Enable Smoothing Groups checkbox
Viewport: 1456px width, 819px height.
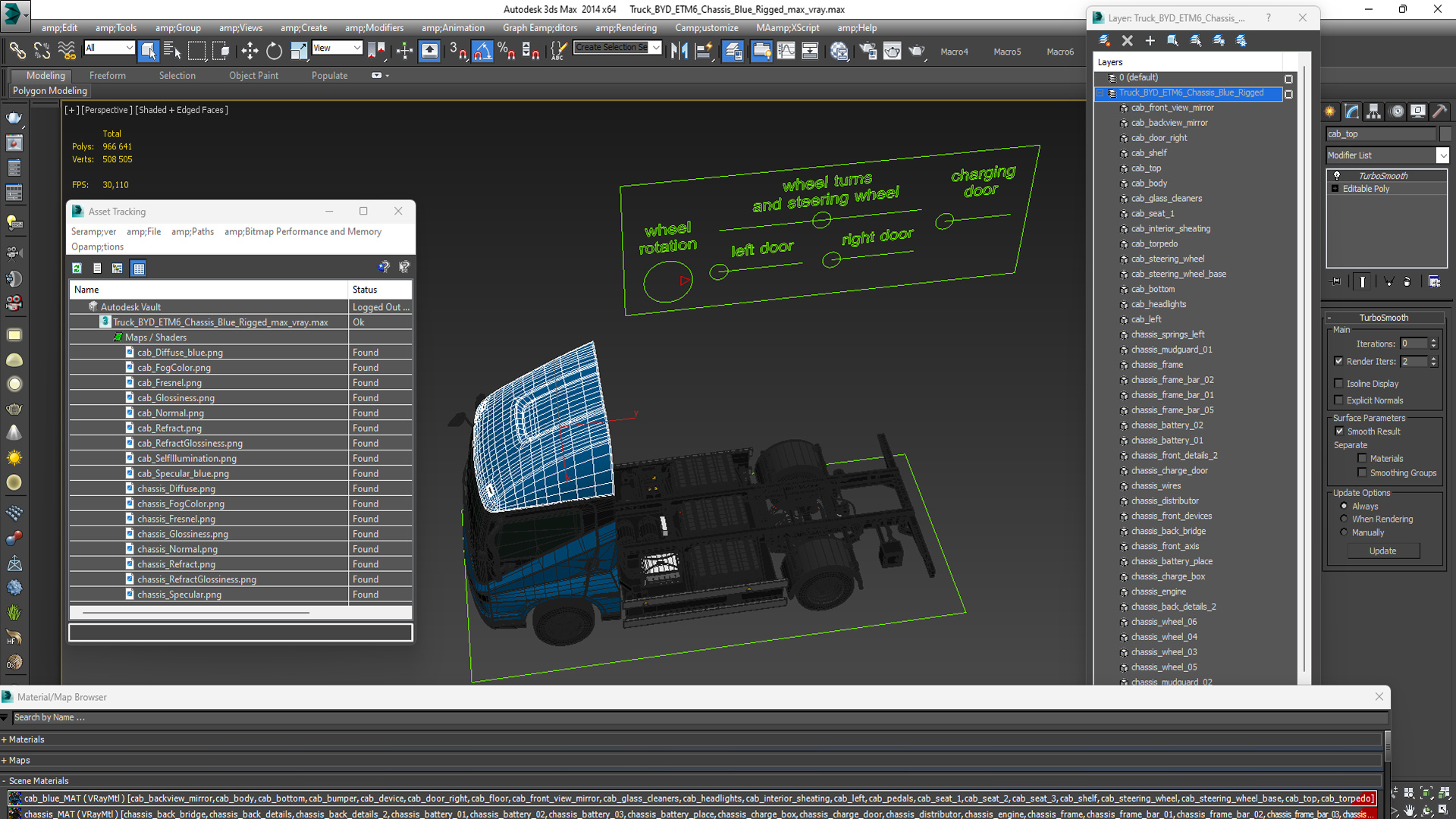(1362, 472)
